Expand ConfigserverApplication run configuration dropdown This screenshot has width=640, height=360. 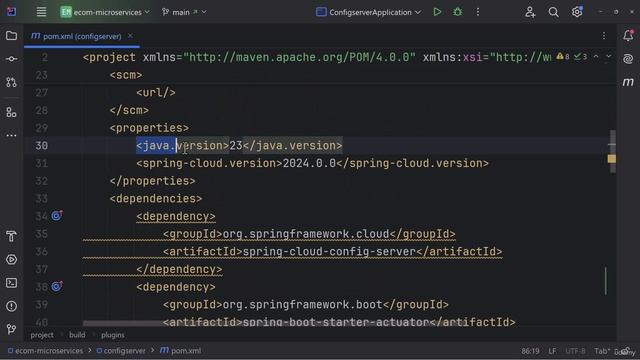(x=369, y=12)
